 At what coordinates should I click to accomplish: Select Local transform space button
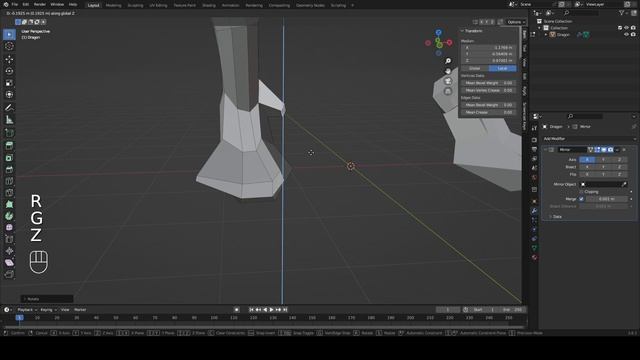pyautogui.click(x=502, y=69)
